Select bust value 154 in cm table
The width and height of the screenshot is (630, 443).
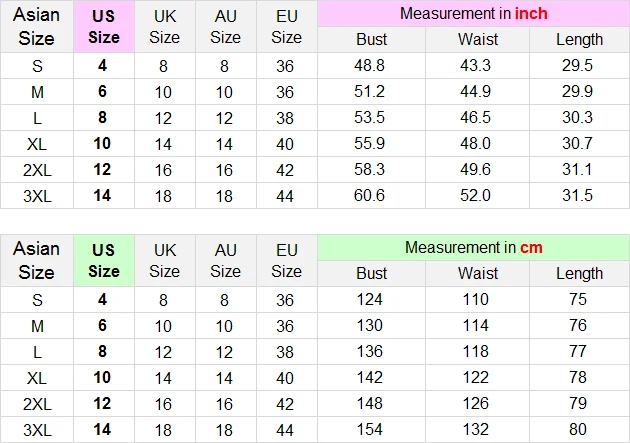(x=371, y=429)
